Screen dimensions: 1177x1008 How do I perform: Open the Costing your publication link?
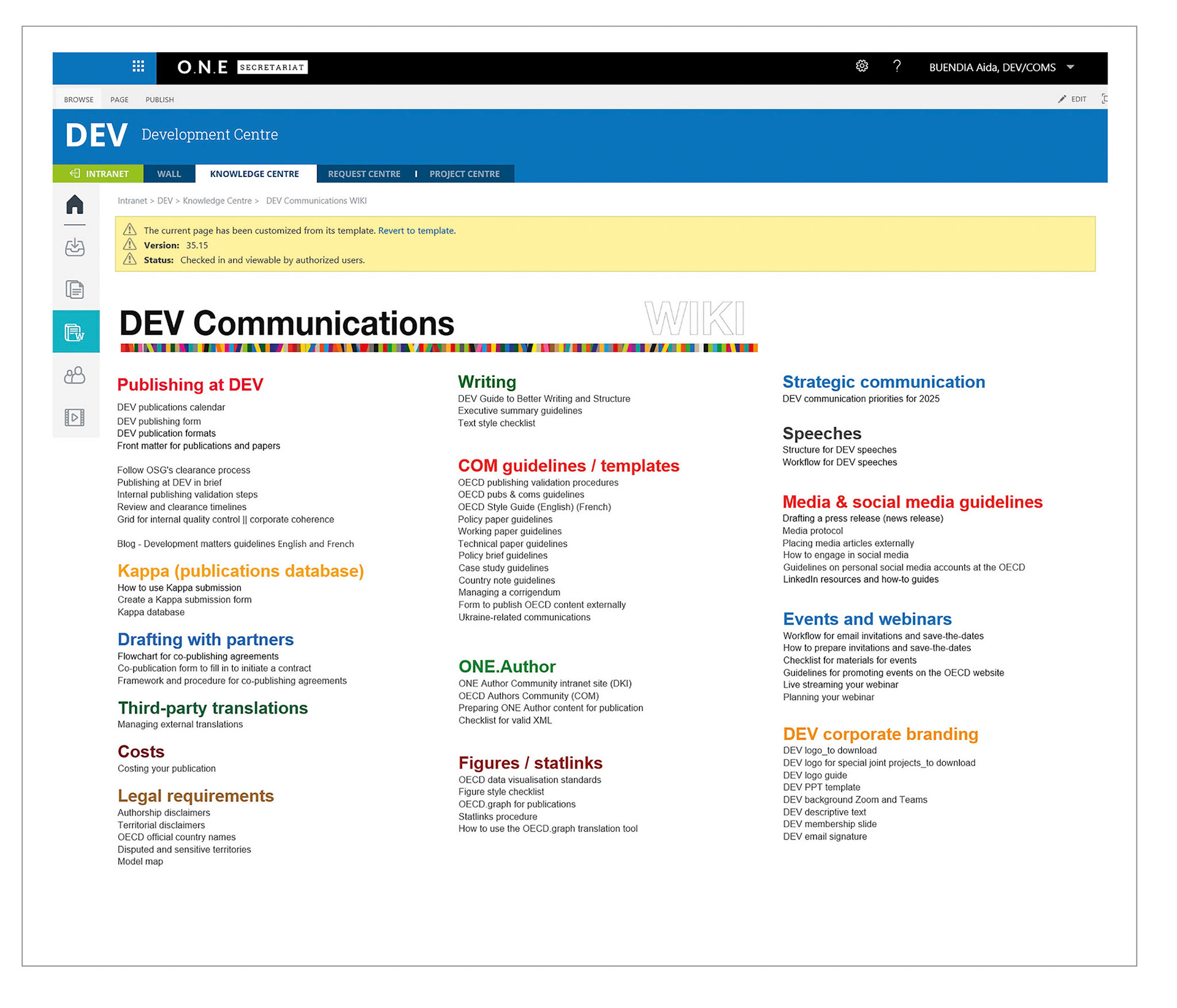tap(166, 768)
